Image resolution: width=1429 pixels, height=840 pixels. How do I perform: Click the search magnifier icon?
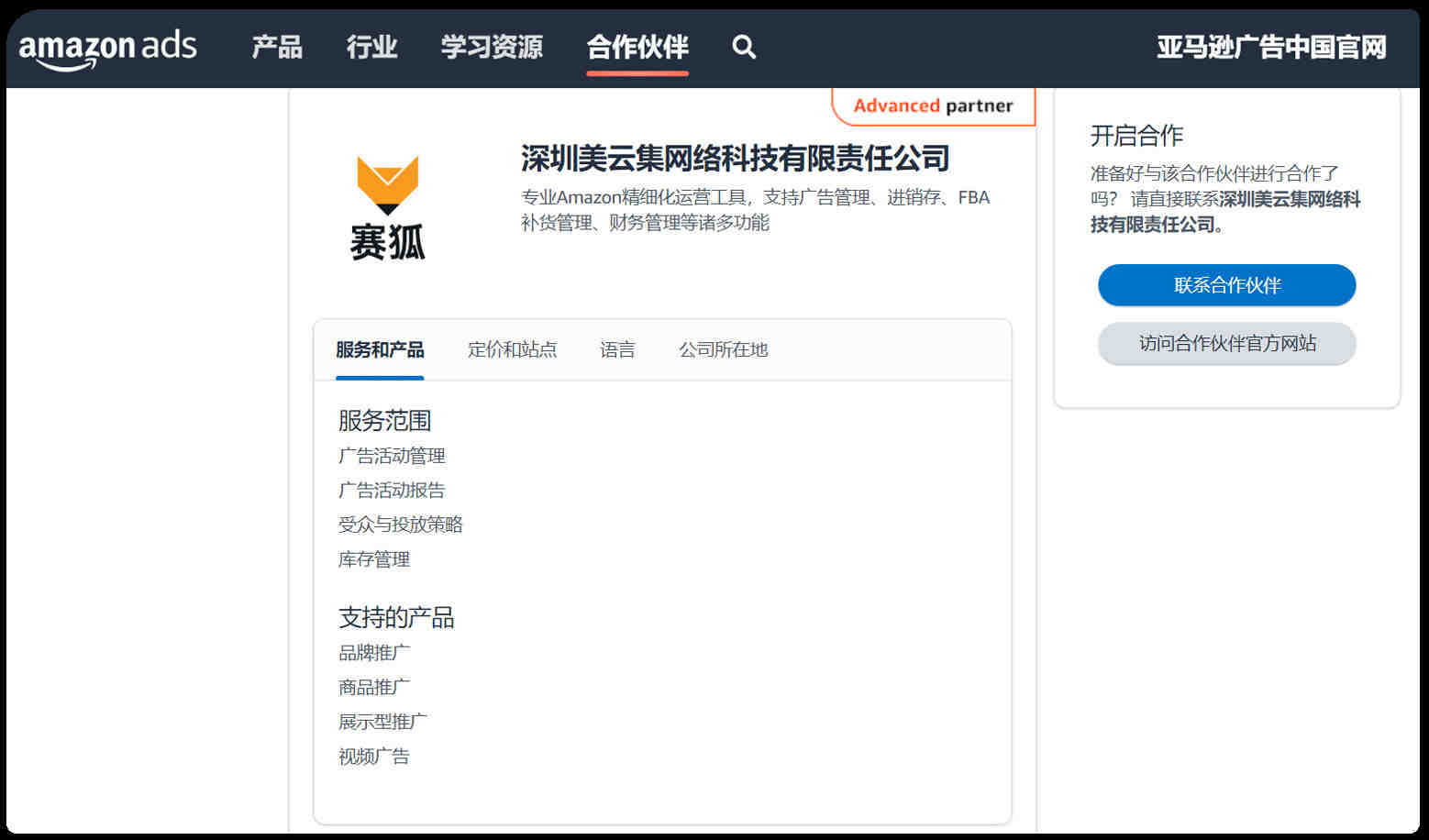(744, 47)
